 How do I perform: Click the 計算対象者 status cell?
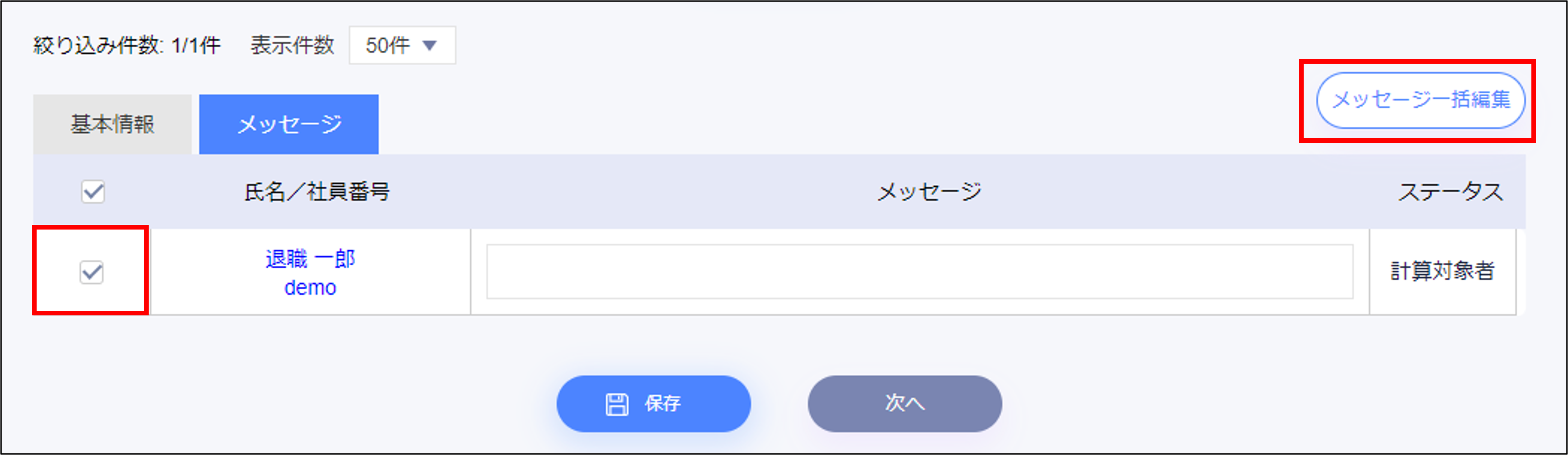1442,271
